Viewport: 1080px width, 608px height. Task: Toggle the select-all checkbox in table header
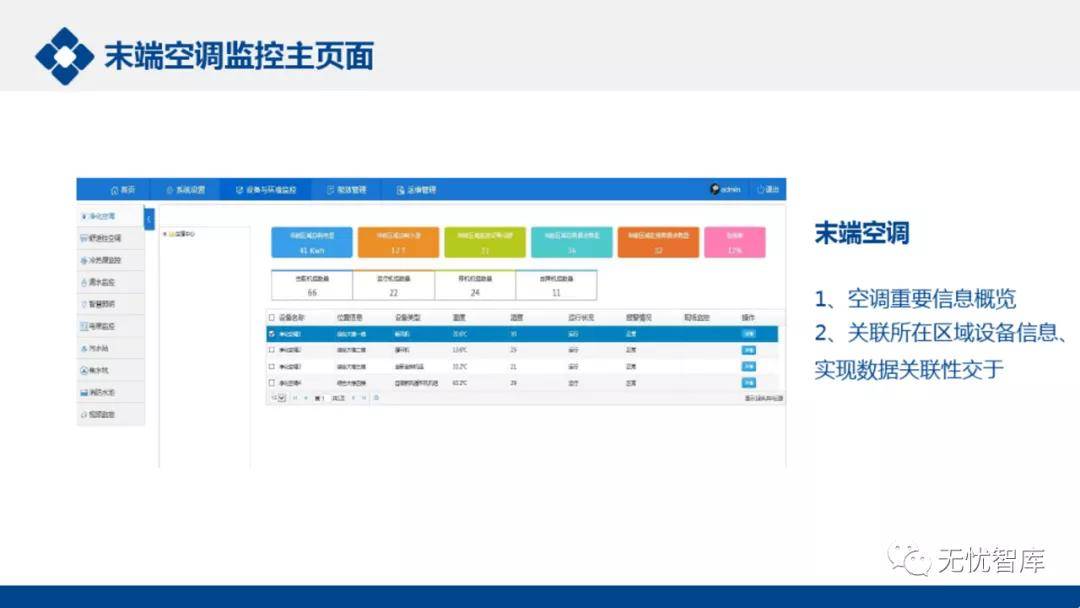point(271,317)
